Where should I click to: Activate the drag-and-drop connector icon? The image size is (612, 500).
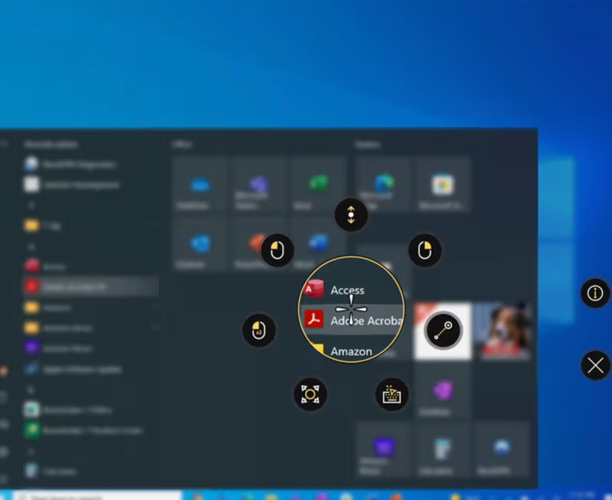tap(442, 331)
